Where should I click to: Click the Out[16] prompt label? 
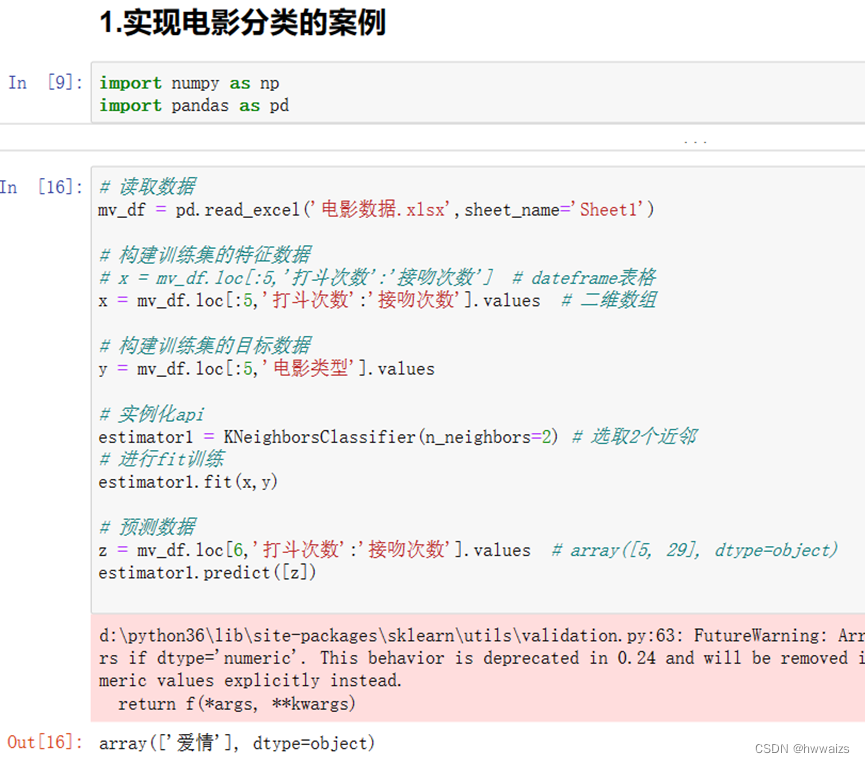tap(45, 743)
